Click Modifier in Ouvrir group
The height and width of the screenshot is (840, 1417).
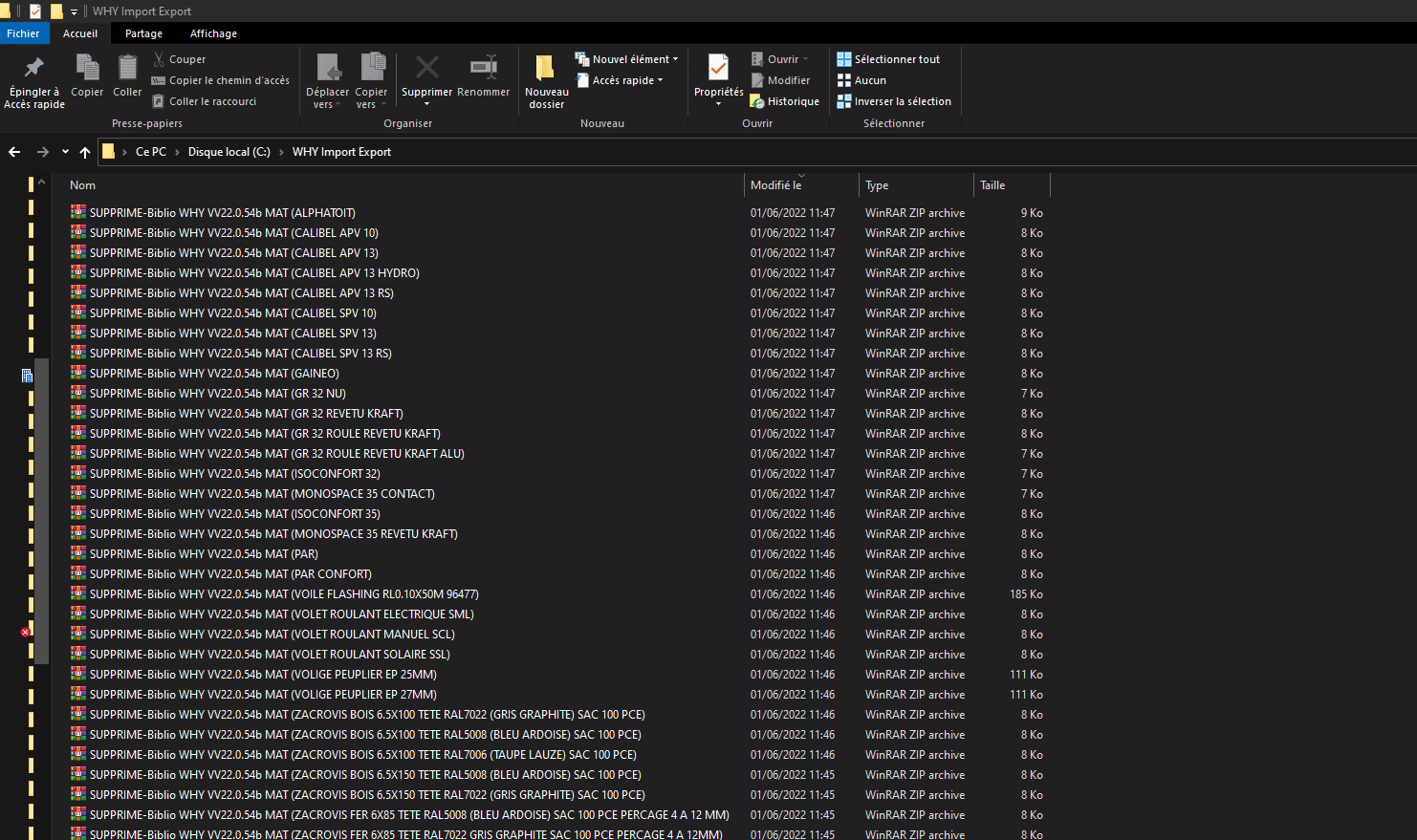(x=780, y=80)
